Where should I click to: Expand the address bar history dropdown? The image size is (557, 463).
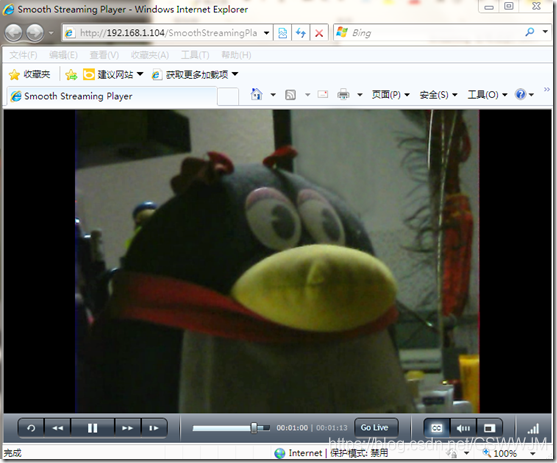click(x=266, y=33)
